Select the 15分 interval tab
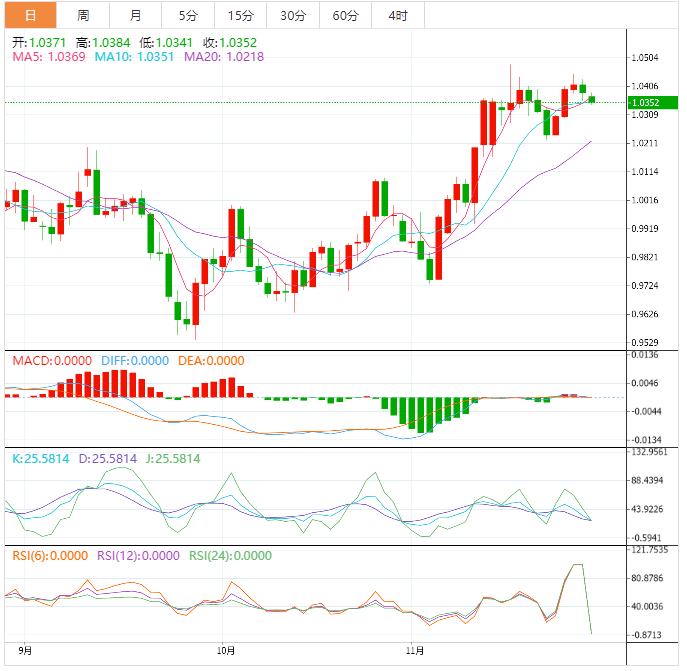The height and width of the screenshot is (671, 687). [240, 15]
